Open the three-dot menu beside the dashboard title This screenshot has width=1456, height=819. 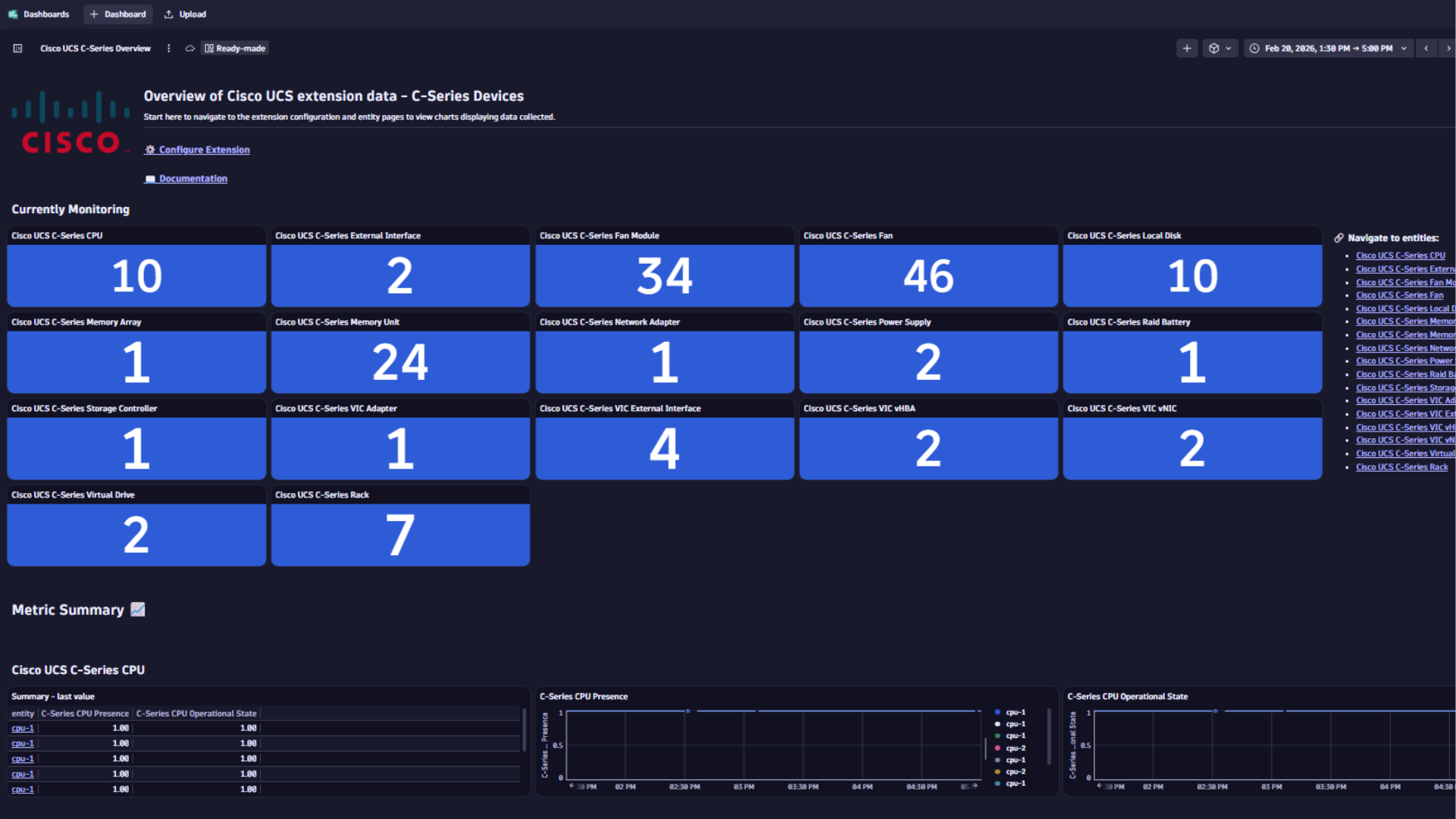pyautogui.click(x=168, y=48)
